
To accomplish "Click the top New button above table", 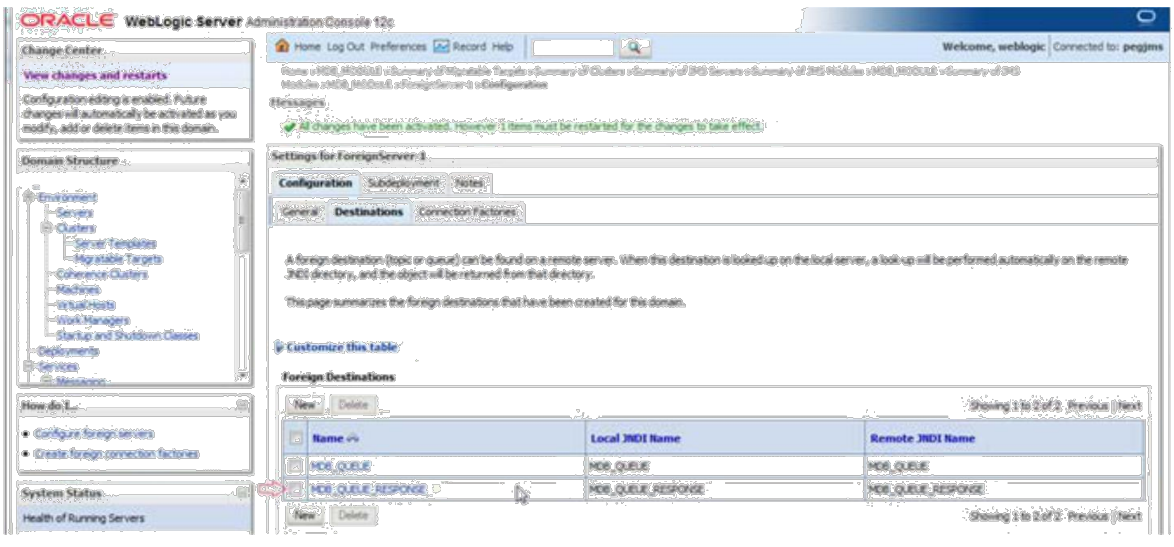I will (x=305, y=405).
